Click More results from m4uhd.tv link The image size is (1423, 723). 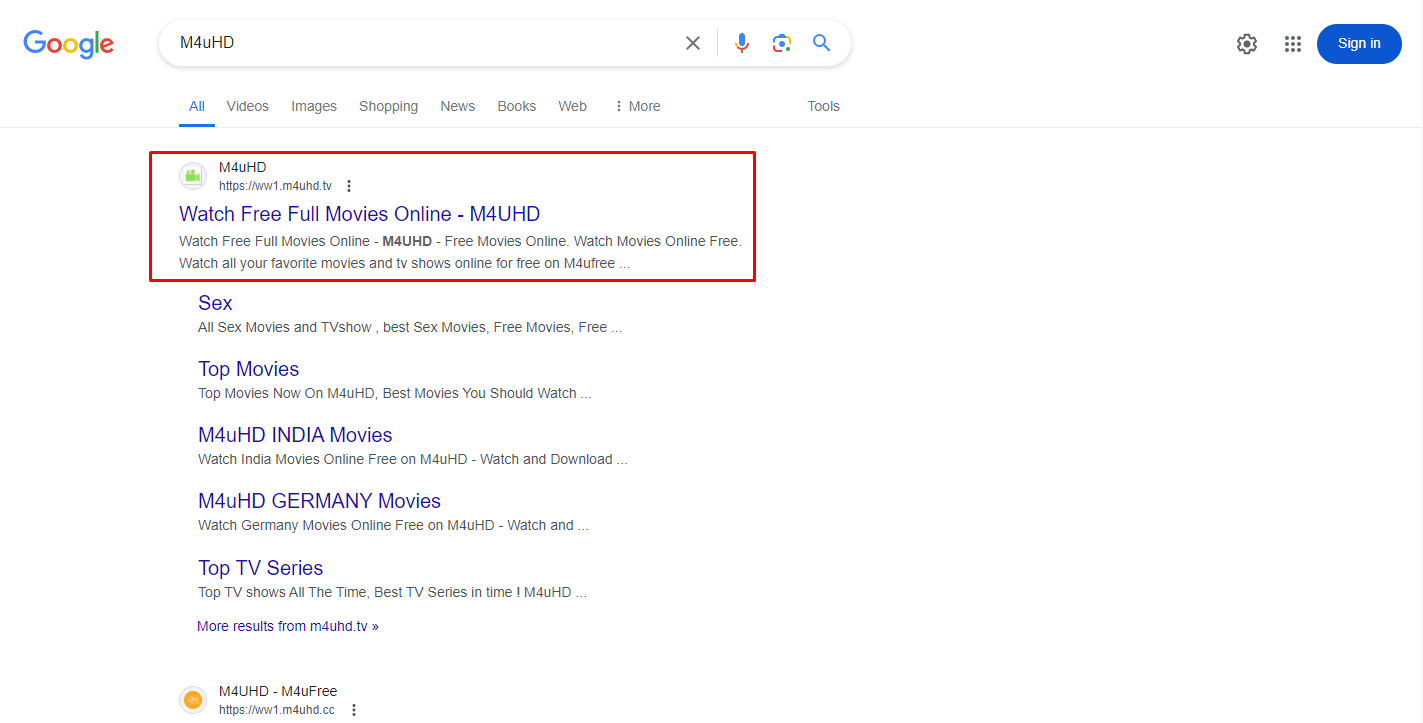click(288, 626)
